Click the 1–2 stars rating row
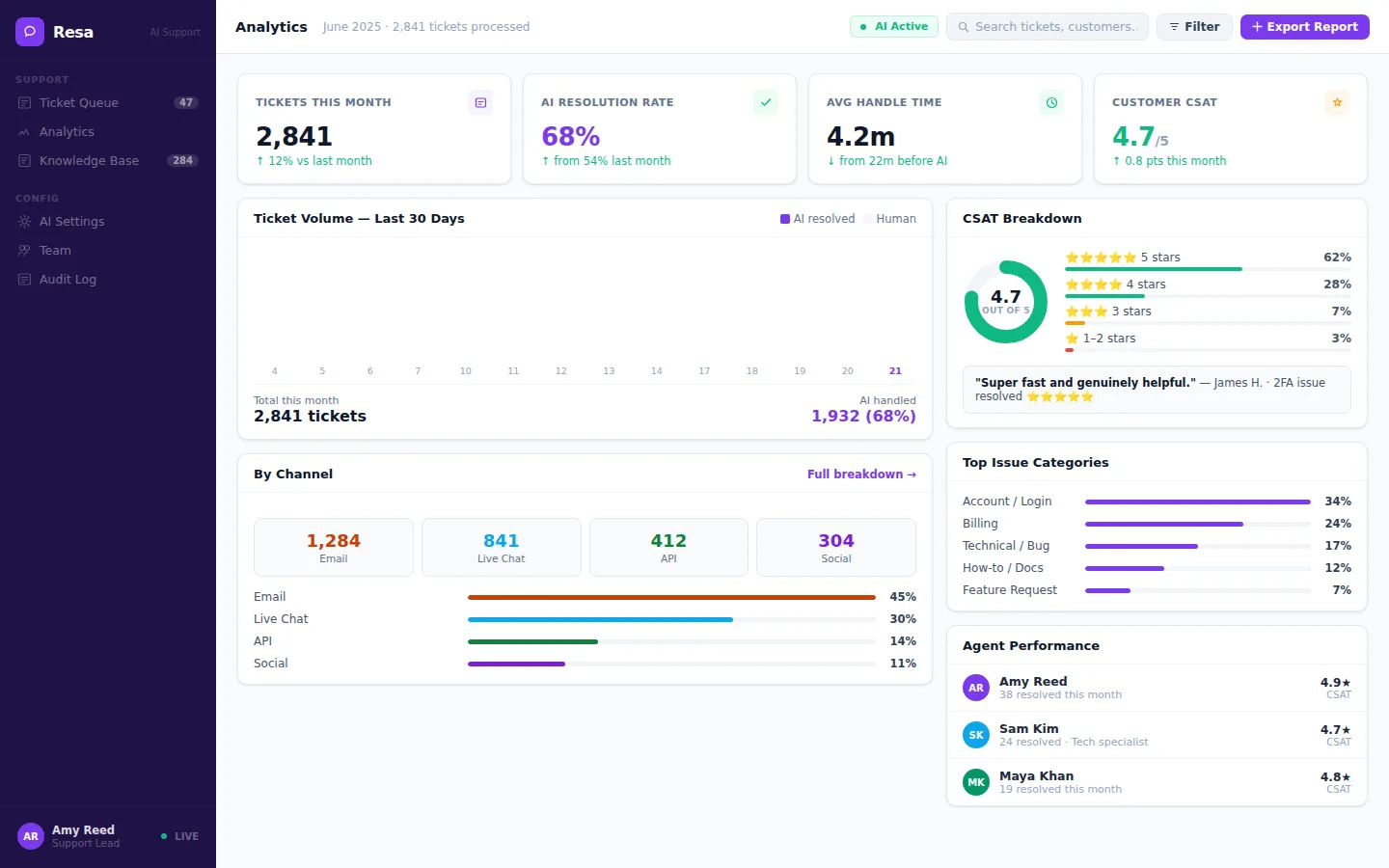The height and width of the screenshot is (868, 1389). (1208, 341)
